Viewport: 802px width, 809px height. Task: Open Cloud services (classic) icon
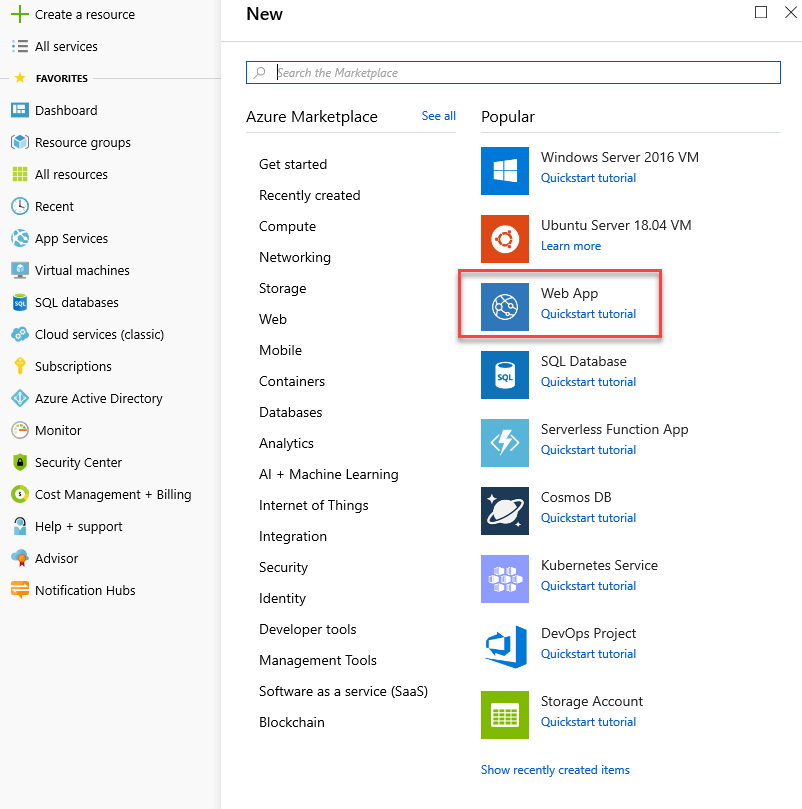[x=20, y=334]
